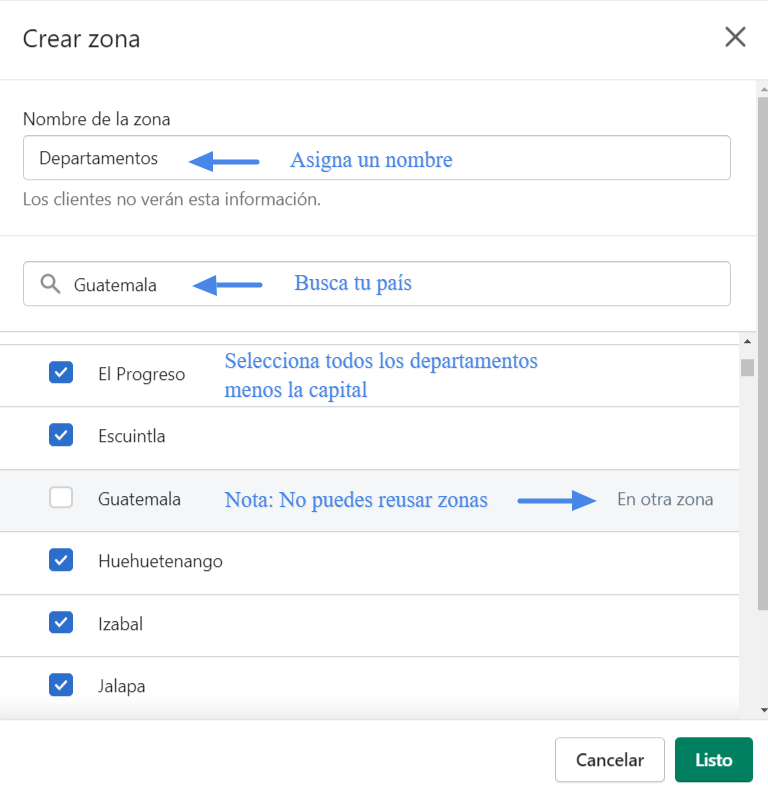Screen dimensions: 768x795
Task: Click the search magnifier icon
Action: 50,284
